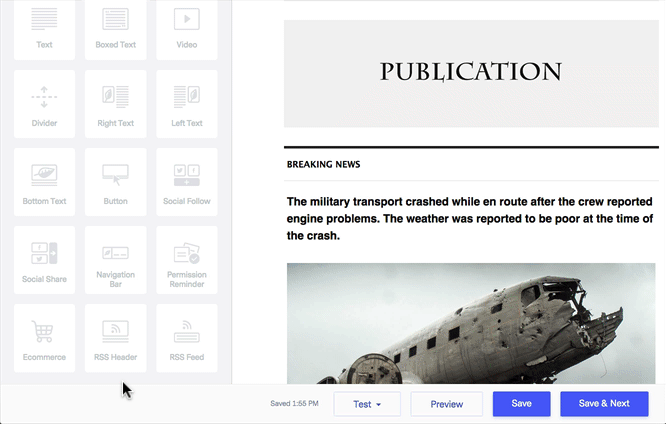
Task: Select the Divider content block
Action: 44,104
